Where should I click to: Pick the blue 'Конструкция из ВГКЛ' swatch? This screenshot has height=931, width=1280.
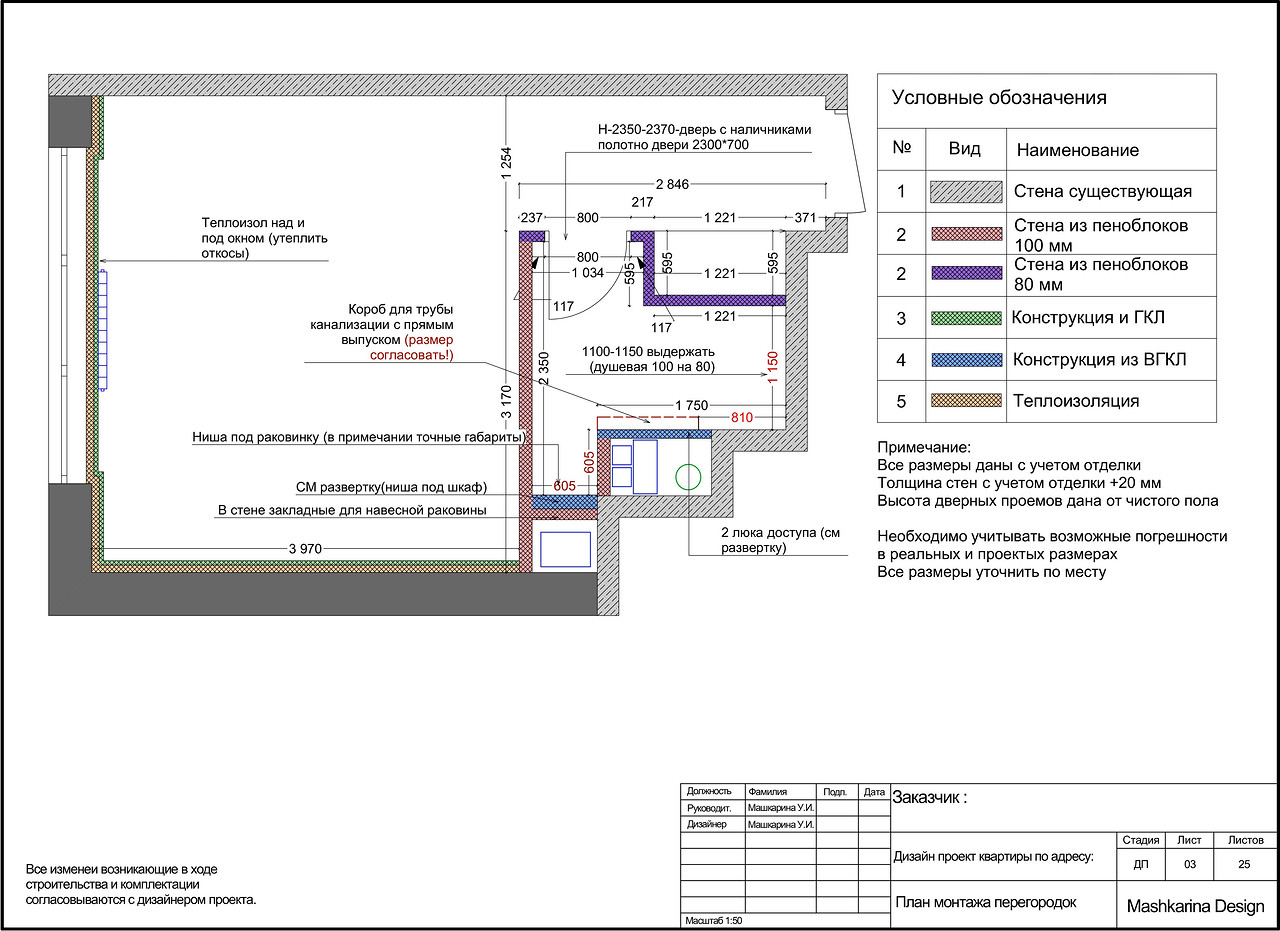[x=965, y=360]
